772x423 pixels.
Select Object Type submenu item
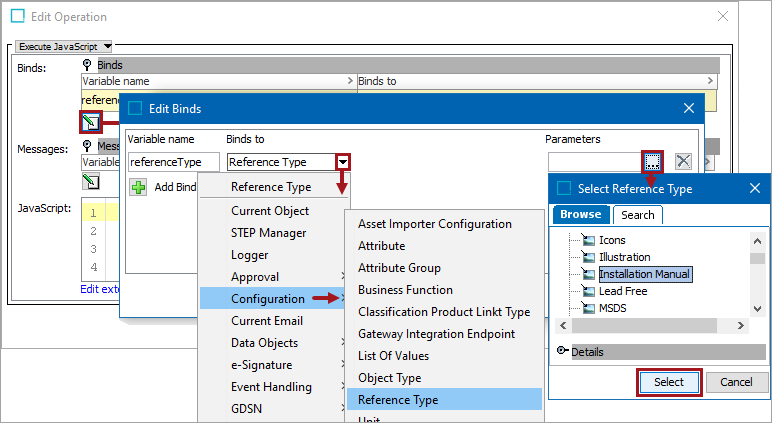pos(389,378)
